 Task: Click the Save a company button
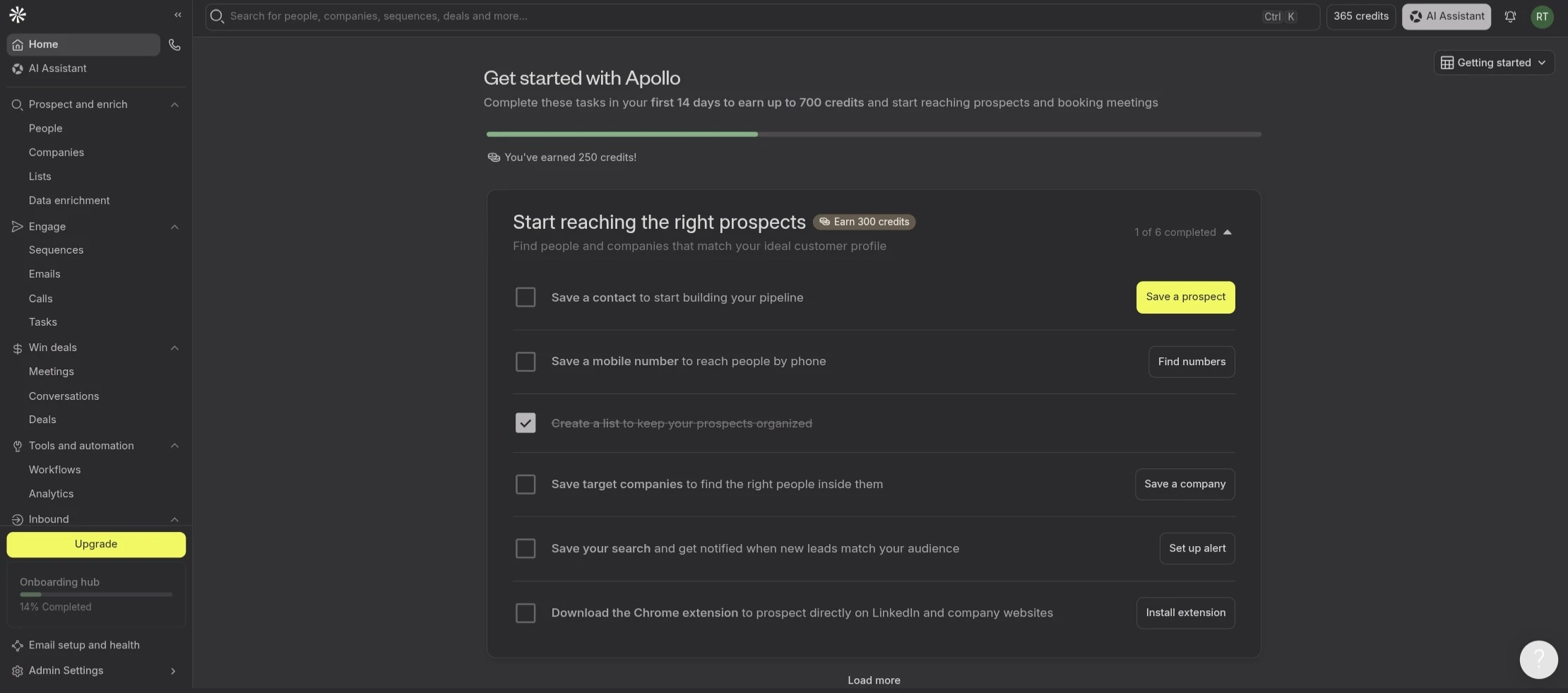click(1184, 484)
